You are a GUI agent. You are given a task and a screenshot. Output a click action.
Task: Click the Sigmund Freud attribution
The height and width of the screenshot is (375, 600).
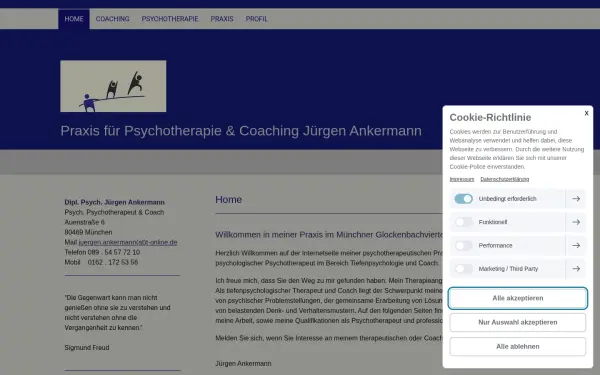(x=87, y=347)
